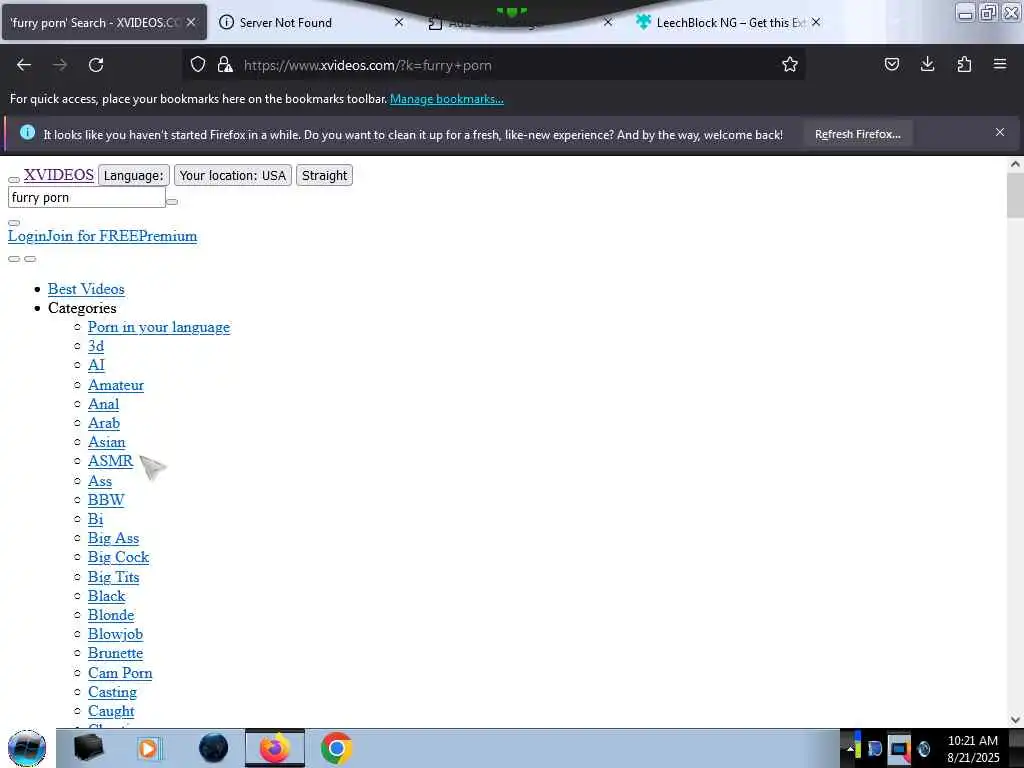Open the ASMR category link
The image size is (1024, 768).
110,460
